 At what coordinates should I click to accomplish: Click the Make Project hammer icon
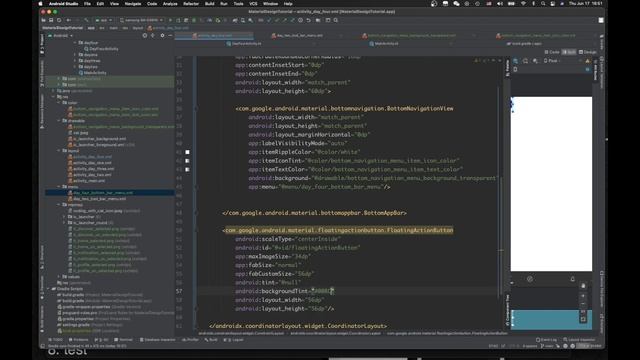[x=87, y=20]
